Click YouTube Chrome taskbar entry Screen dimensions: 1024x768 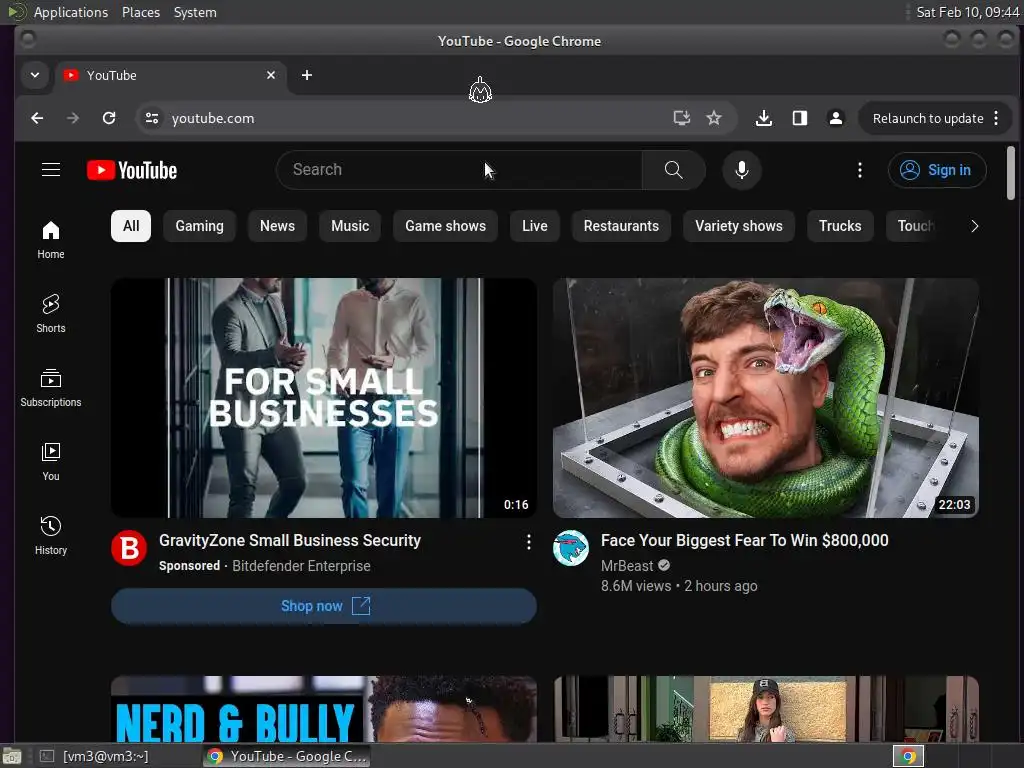pos(287,756)
